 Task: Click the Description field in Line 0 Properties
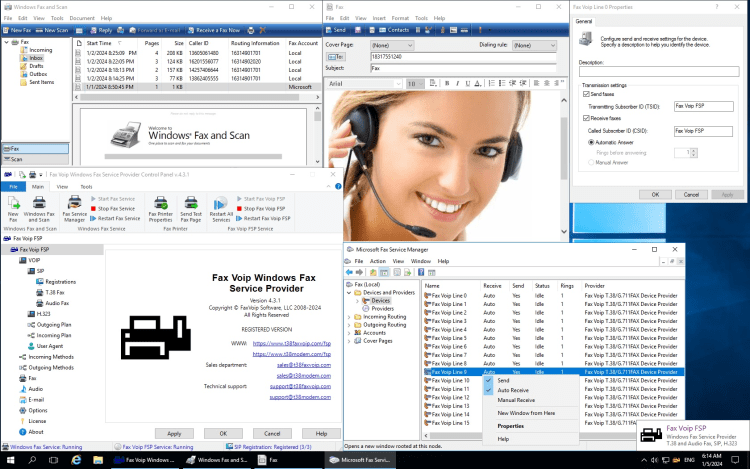tap(659, 72)
